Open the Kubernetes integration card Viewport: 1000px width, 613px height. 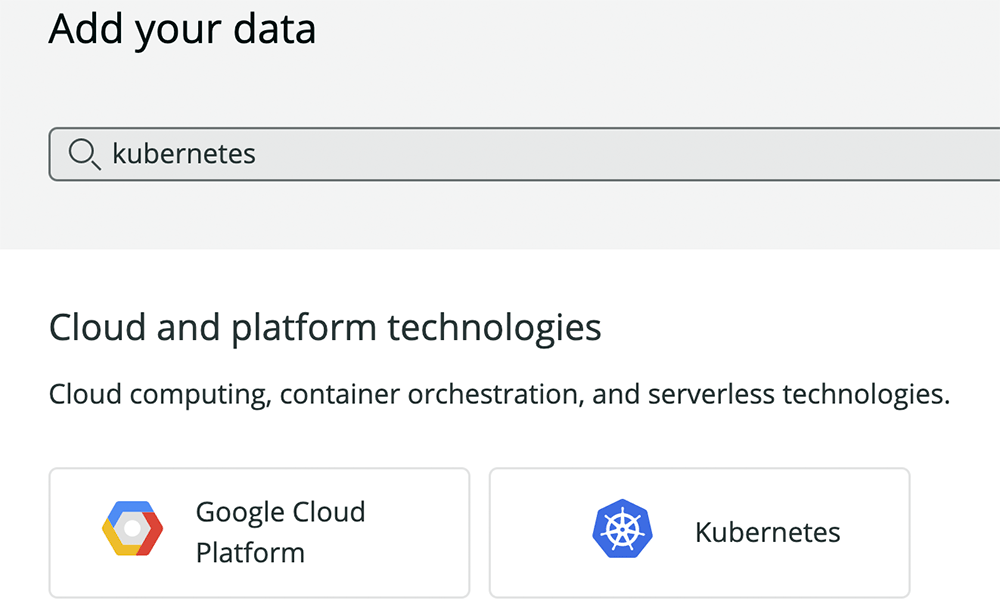(700, 533)
